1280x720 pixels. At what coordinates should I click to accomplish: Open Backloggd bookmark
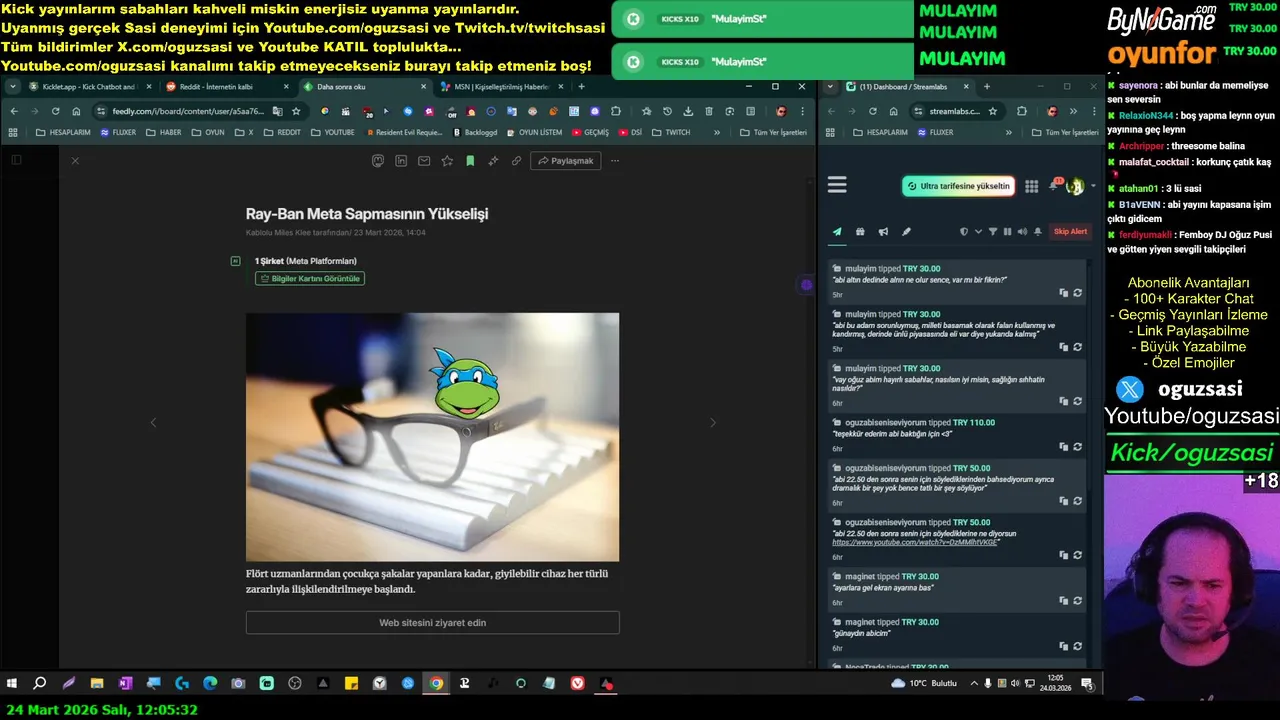click(474, 132)
